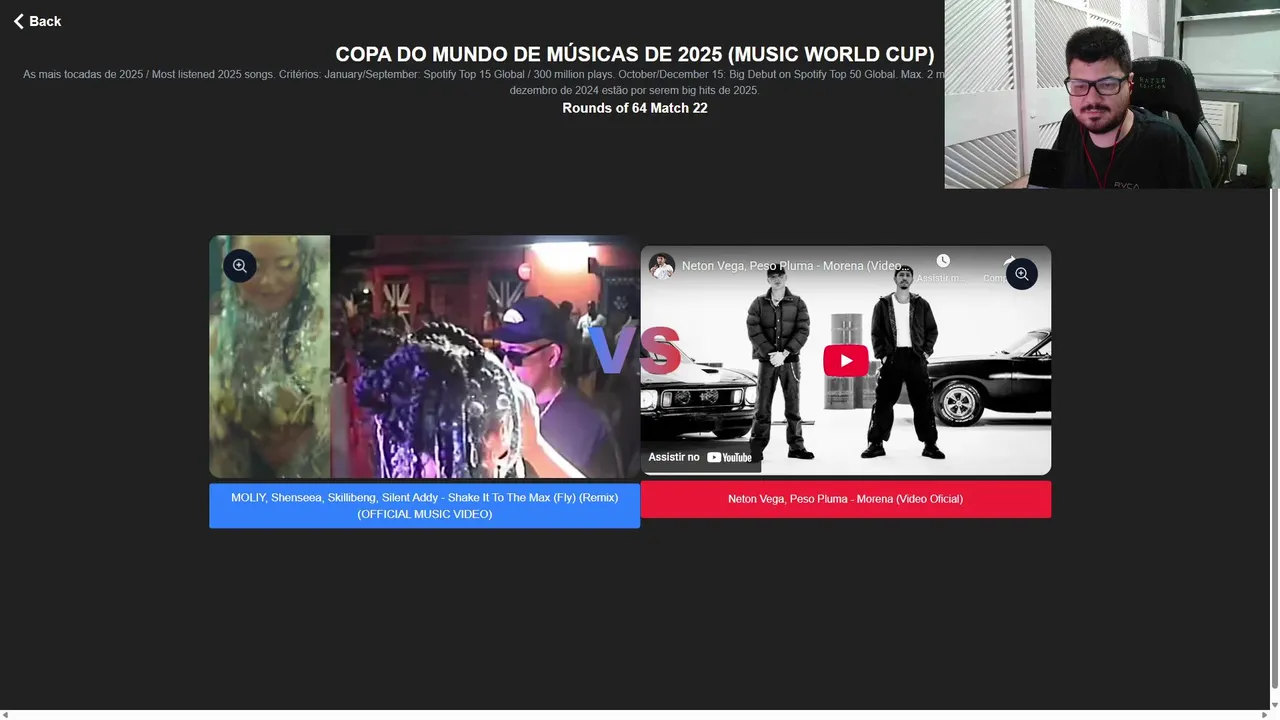The height and width of the screenshot is (720, 1280).
Task: Vote for Neton Vega, Peso Pluma - Morena
Action: pos(846,499)
